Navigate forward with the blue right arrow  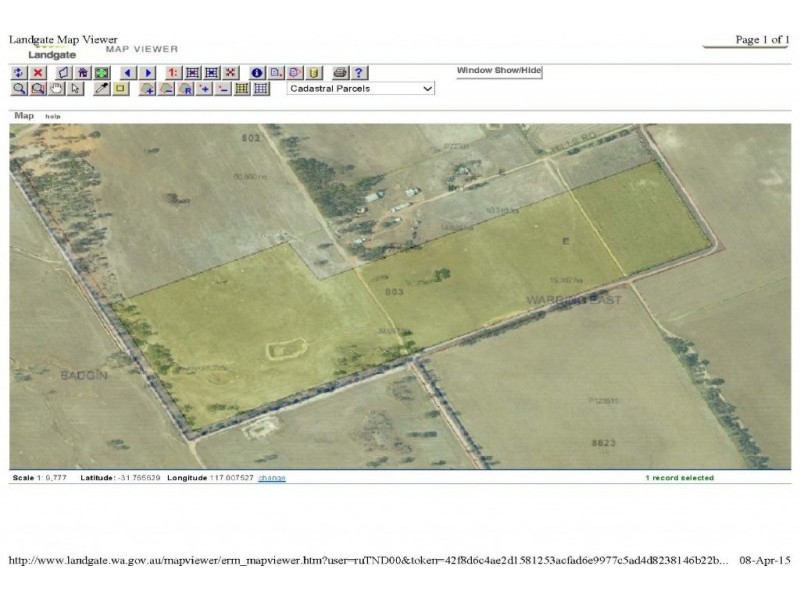pyautogui.click(x=147, y=72)
